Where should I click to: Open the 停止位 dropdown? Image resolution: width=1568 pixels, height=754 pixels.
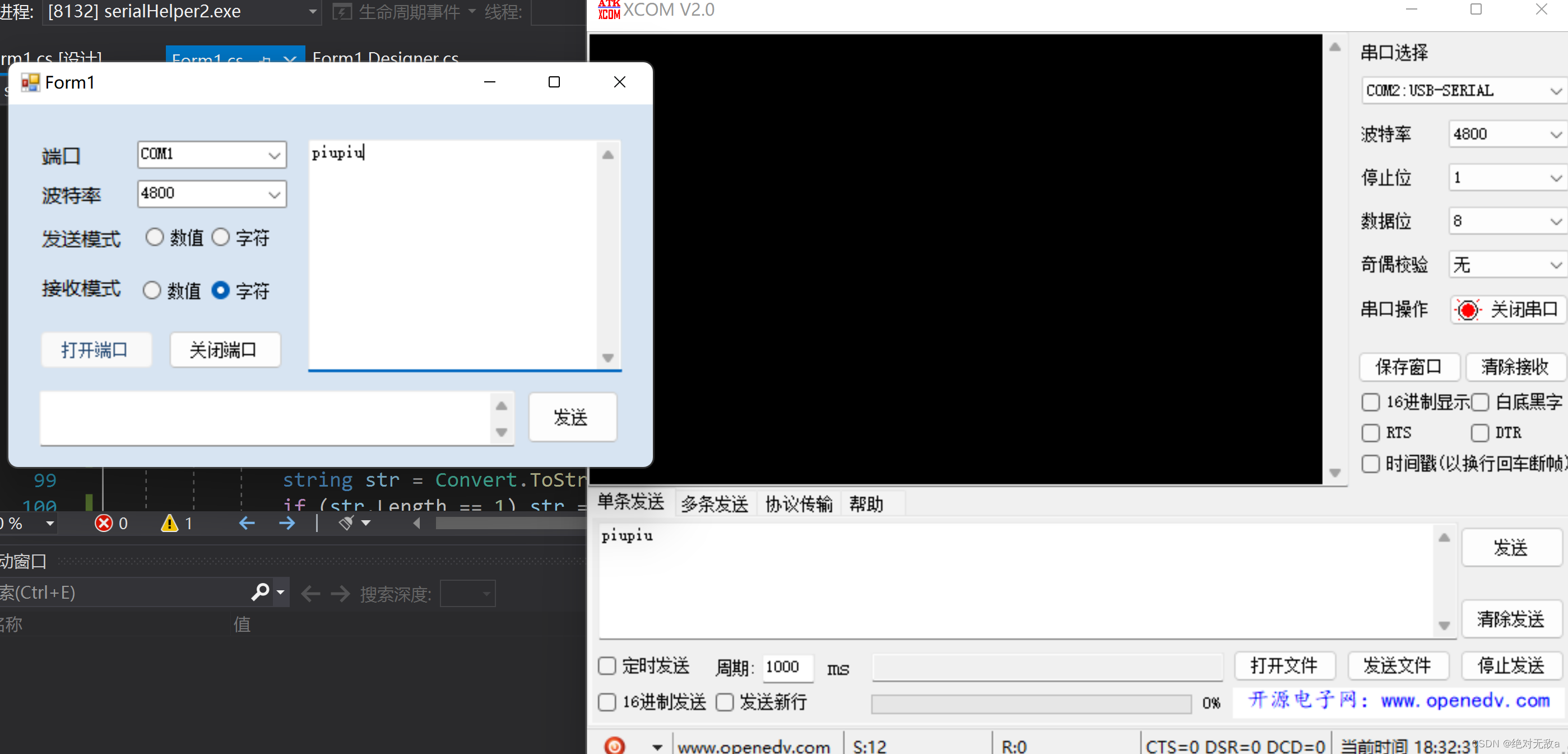1507,178
